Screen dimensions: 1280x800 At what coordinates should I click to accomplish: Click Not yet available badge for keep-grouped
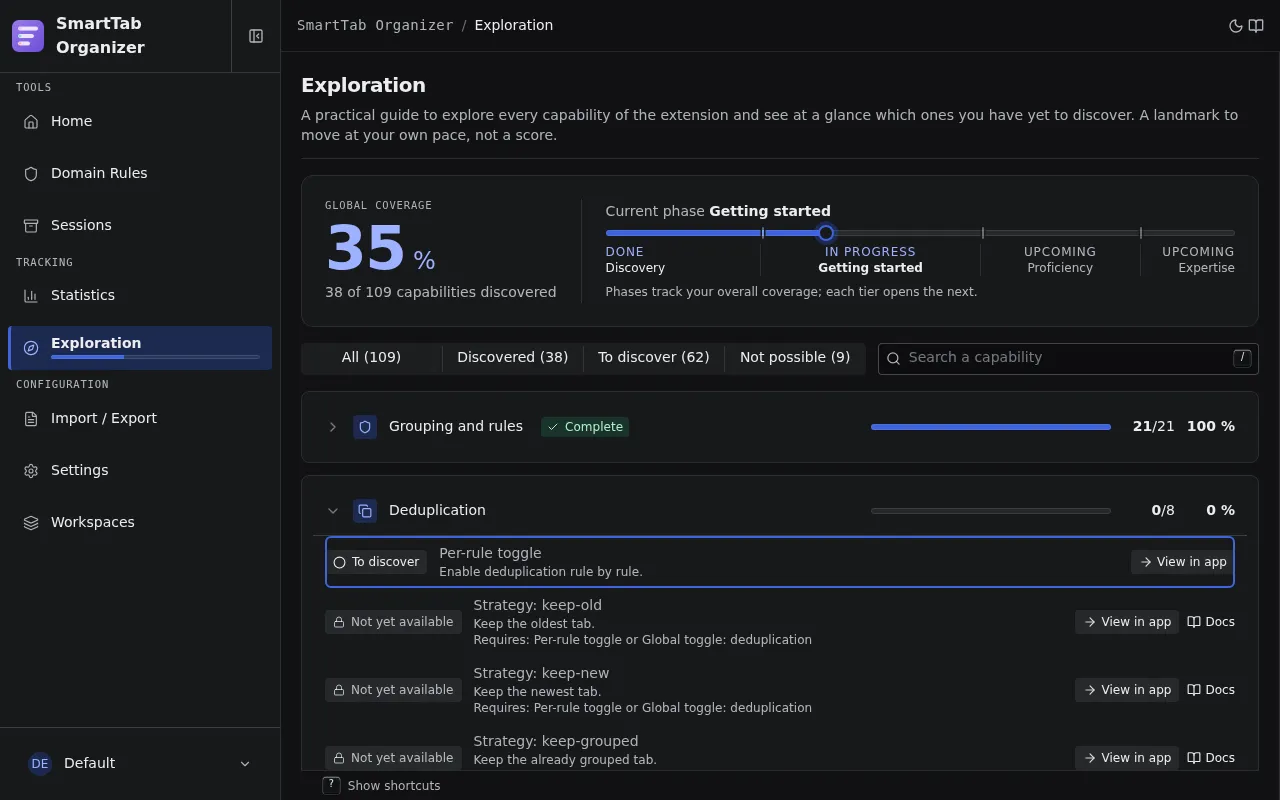tap(393, 758)
